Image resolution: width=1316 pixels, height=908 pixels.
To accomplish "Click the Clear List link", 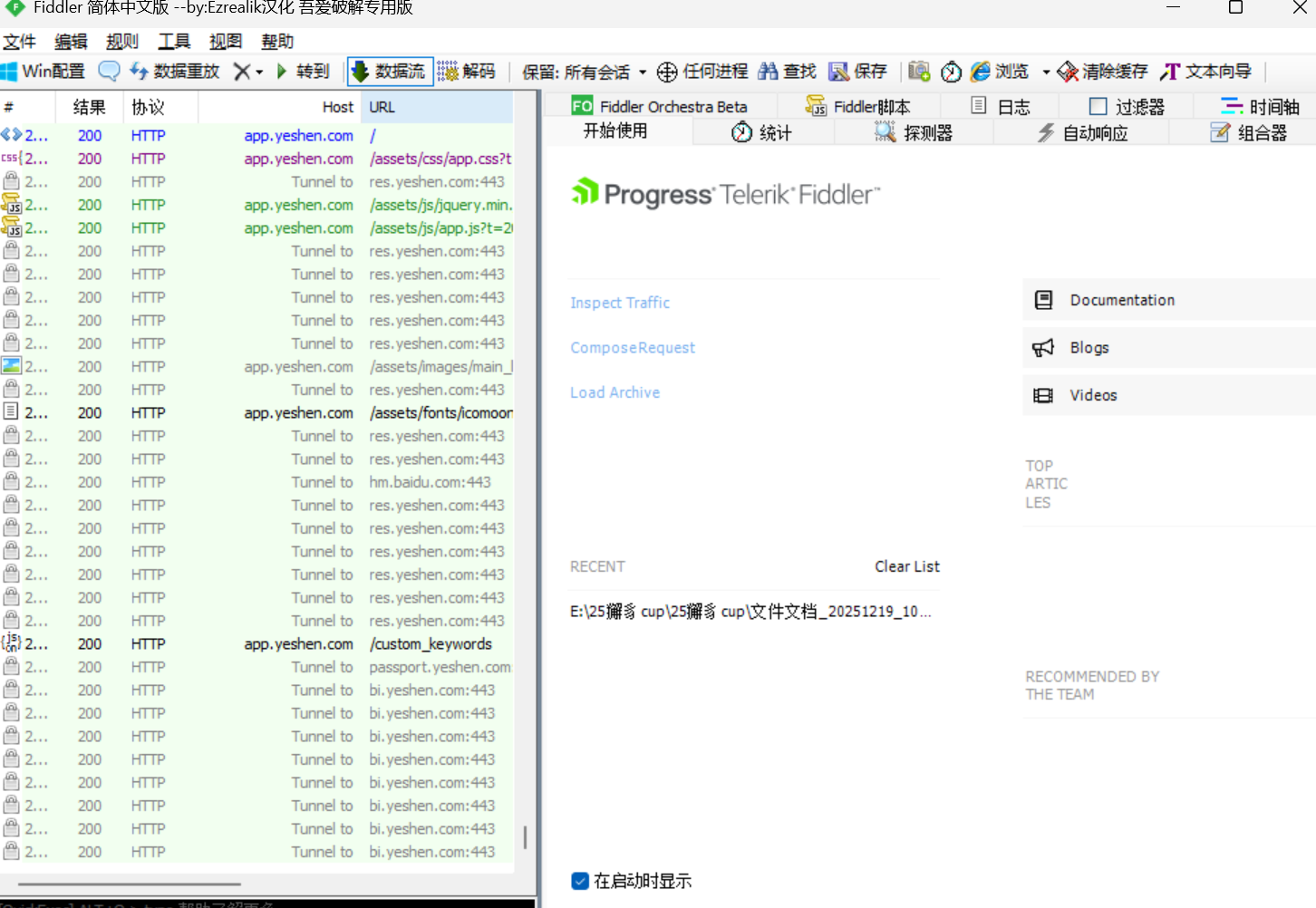I will (x=907, y=566).
